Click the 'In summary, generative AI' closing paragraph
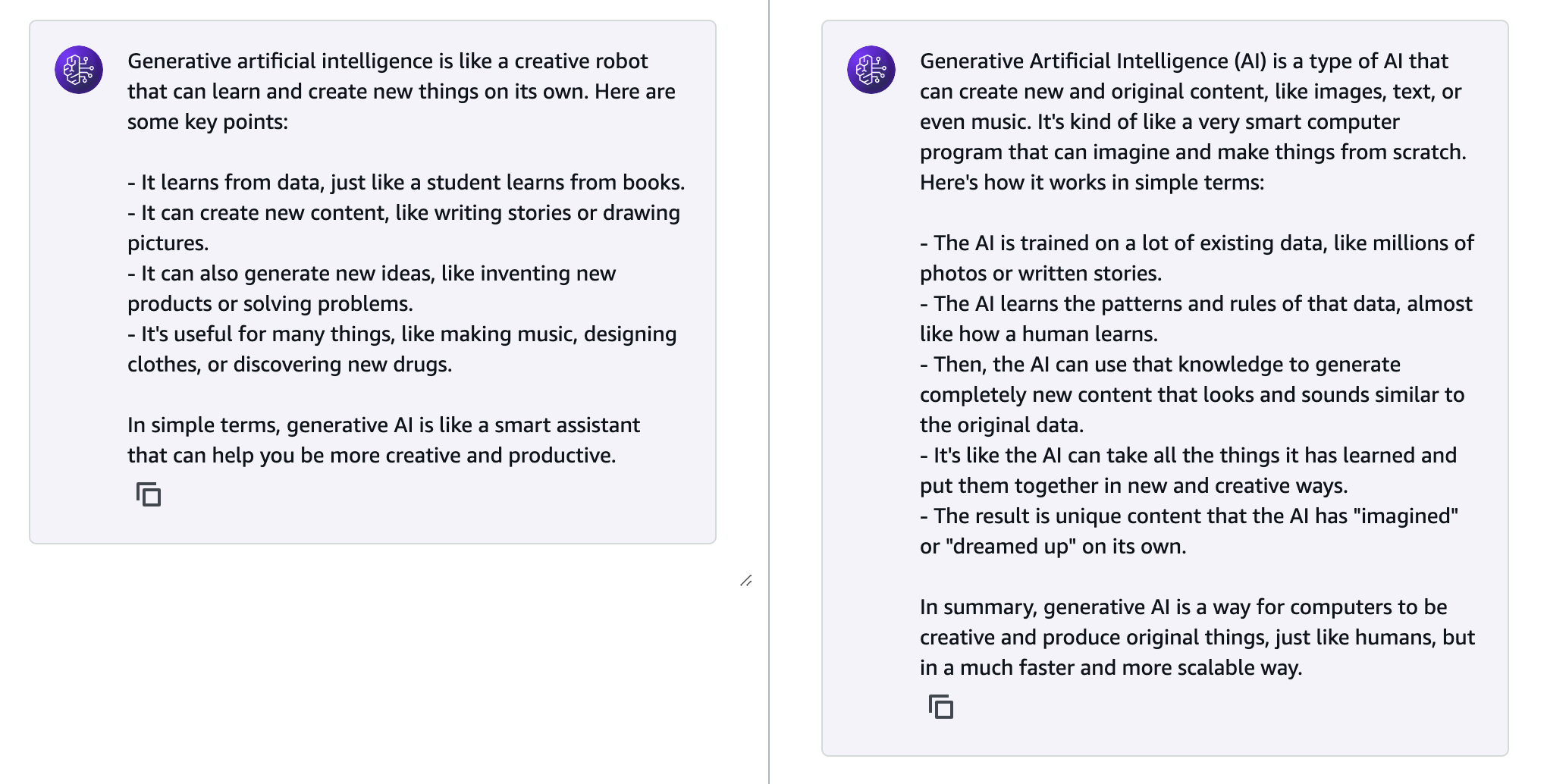 click(x=1197, y=637)
